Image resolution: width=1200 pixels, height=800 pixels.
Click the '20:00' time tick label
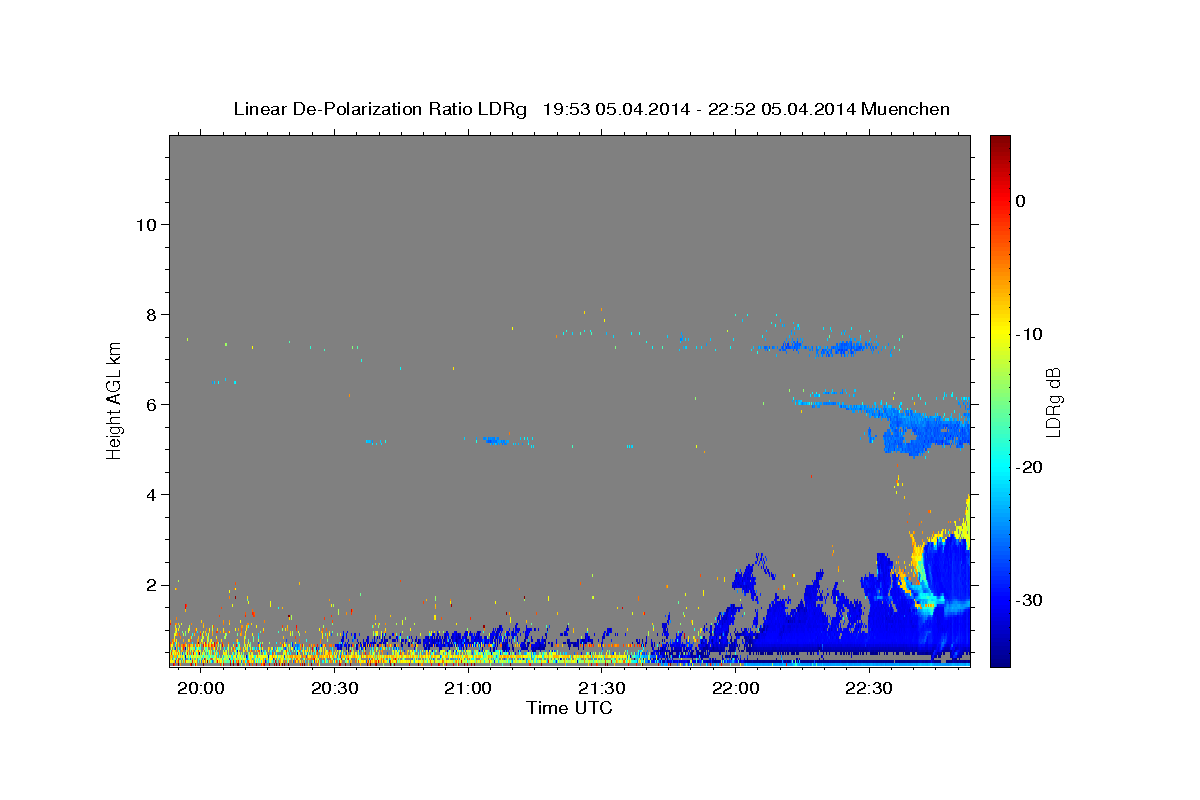(201, 689)
